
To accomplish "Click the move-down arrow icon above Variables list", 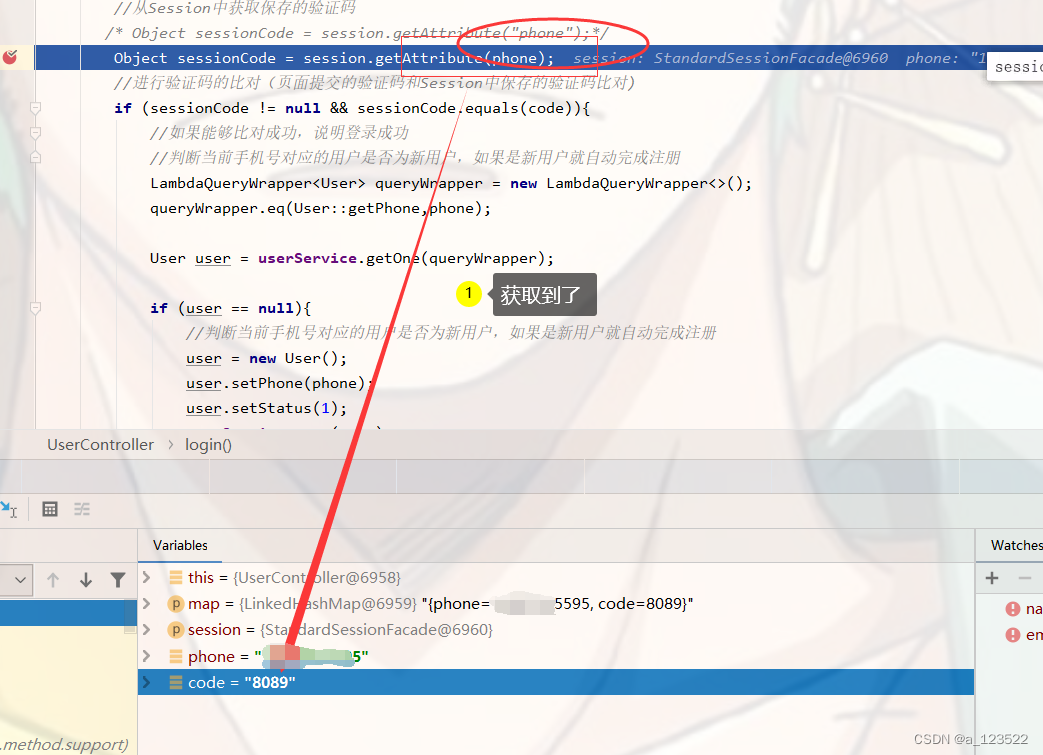I will pyautogui.click(x=84, y=578).
